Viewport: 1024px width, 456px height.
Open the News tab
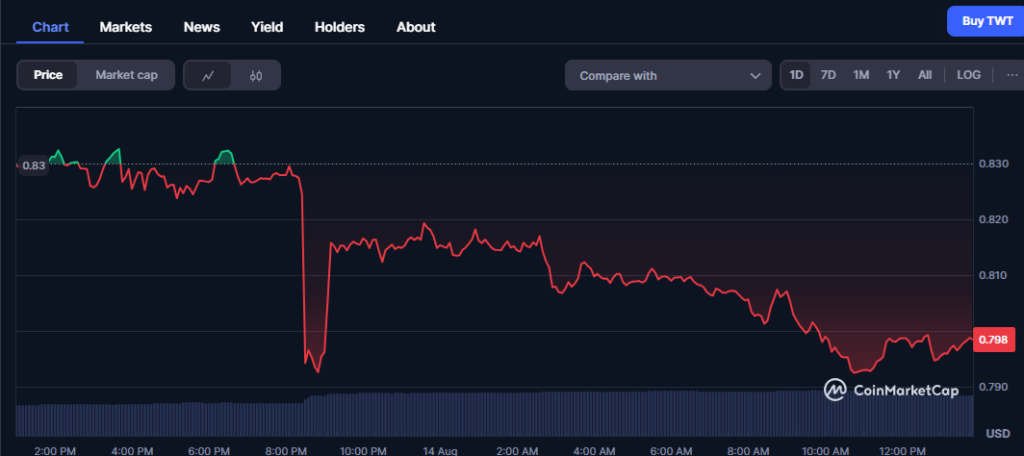point(202,27)
